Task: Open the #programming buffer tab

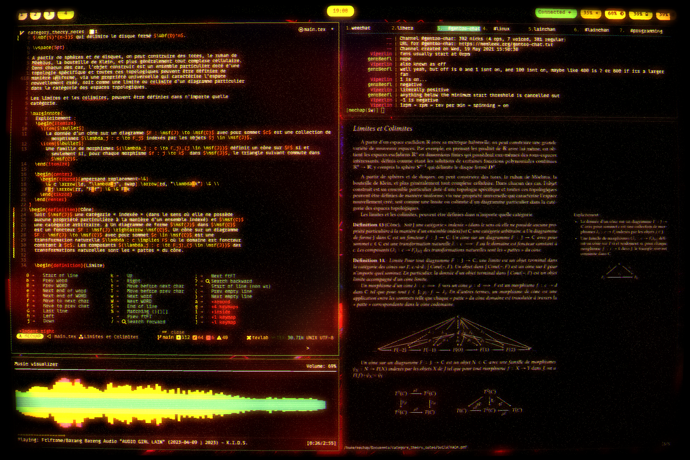Action: (641, 31)
